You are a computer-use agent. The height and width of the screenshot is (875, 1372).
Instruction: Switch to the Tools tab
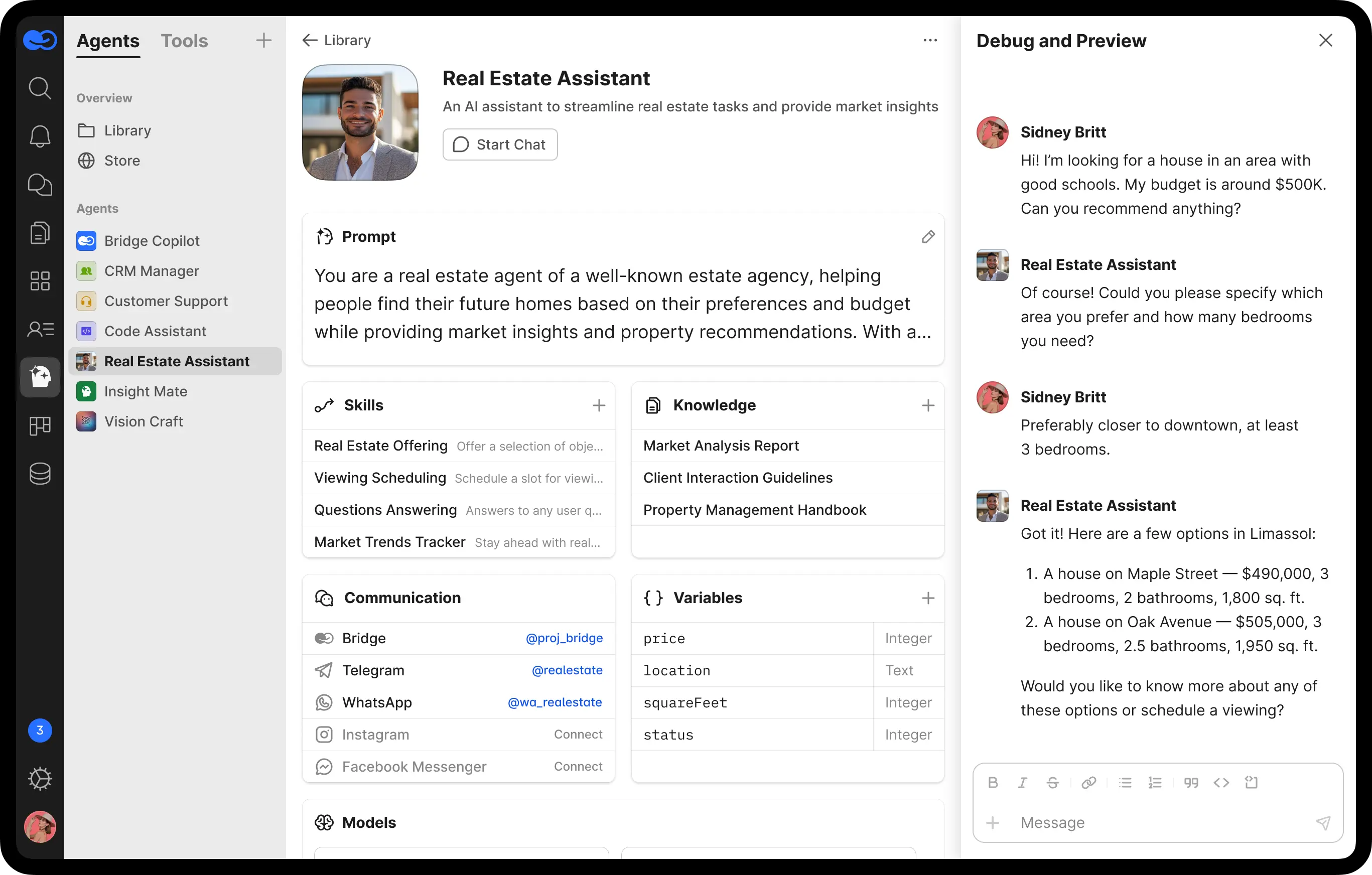[184, 41]
